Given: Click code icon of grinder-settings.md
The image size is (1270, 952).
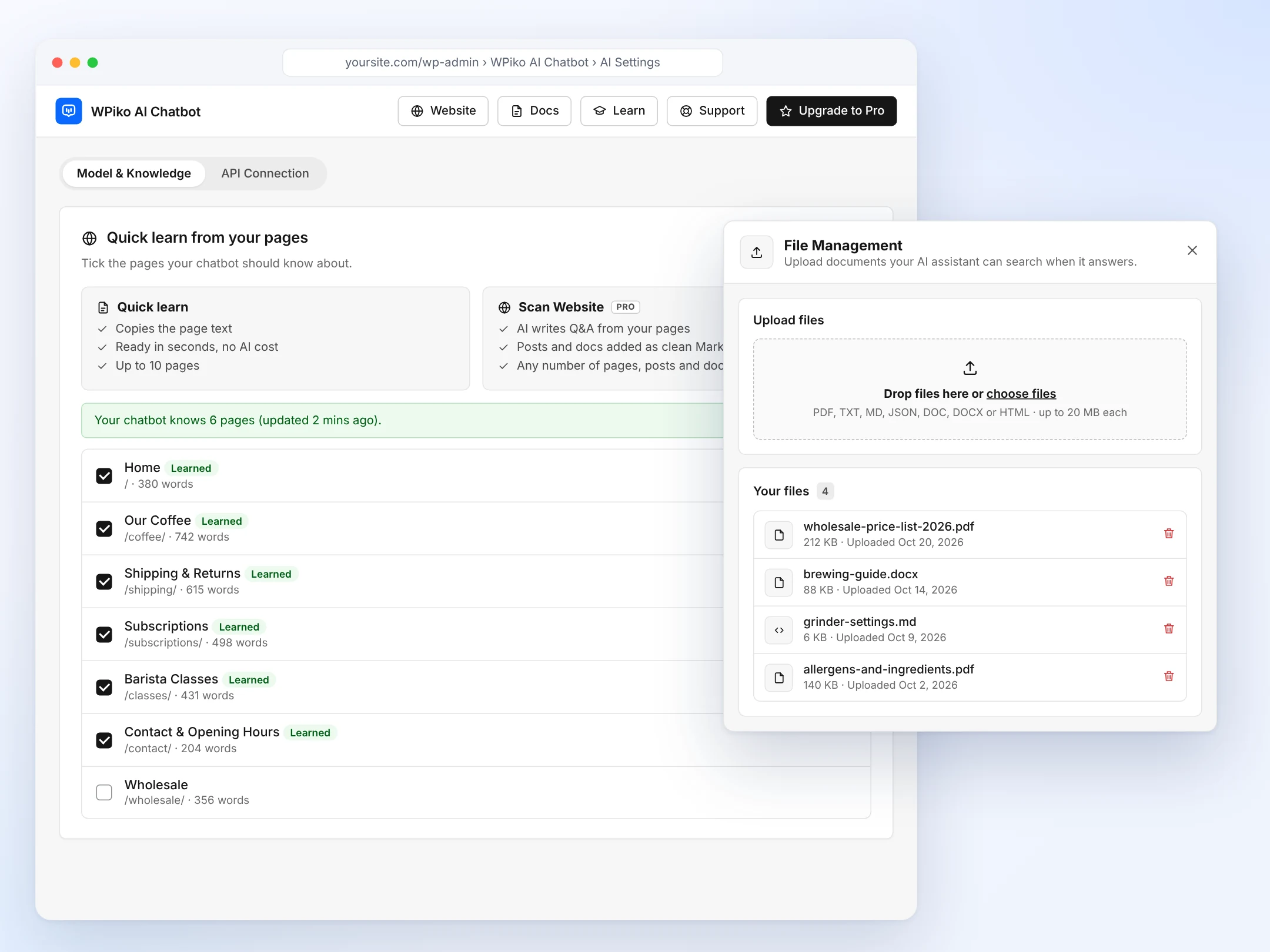Looking at the screenshot, I should click(x=779, y=630).
